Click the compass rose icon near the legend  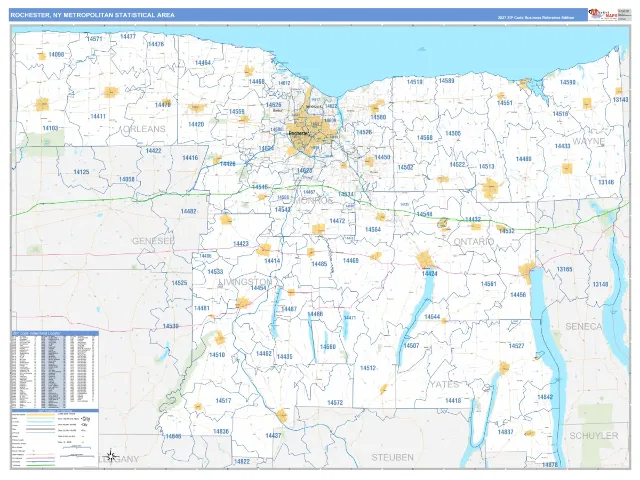112,456
